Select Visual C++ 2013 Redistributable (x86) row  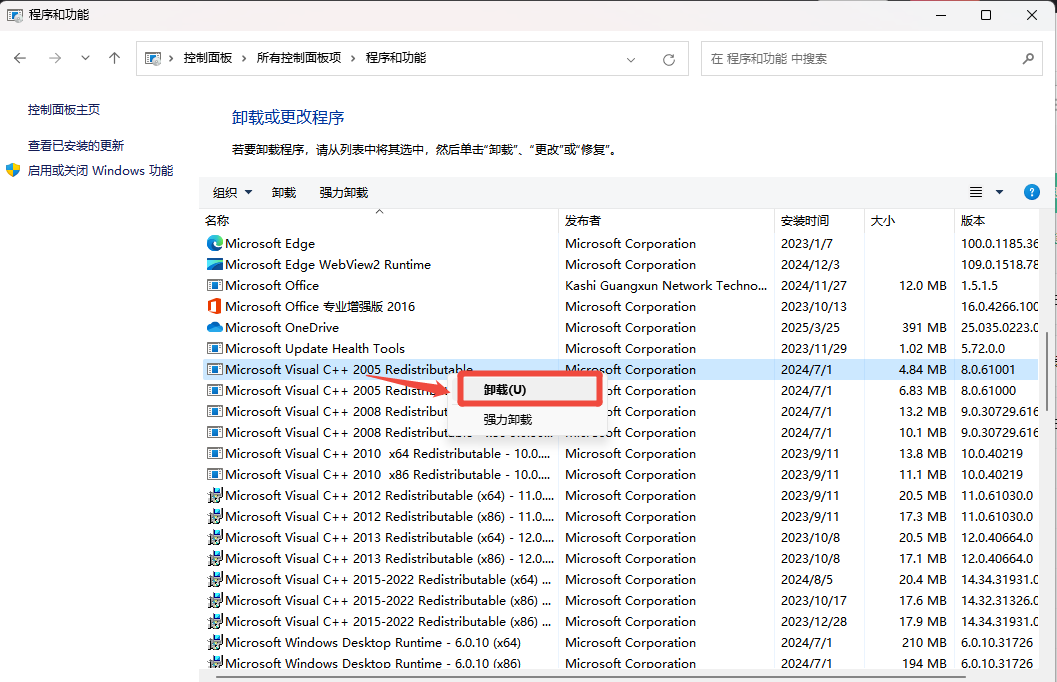620,559
